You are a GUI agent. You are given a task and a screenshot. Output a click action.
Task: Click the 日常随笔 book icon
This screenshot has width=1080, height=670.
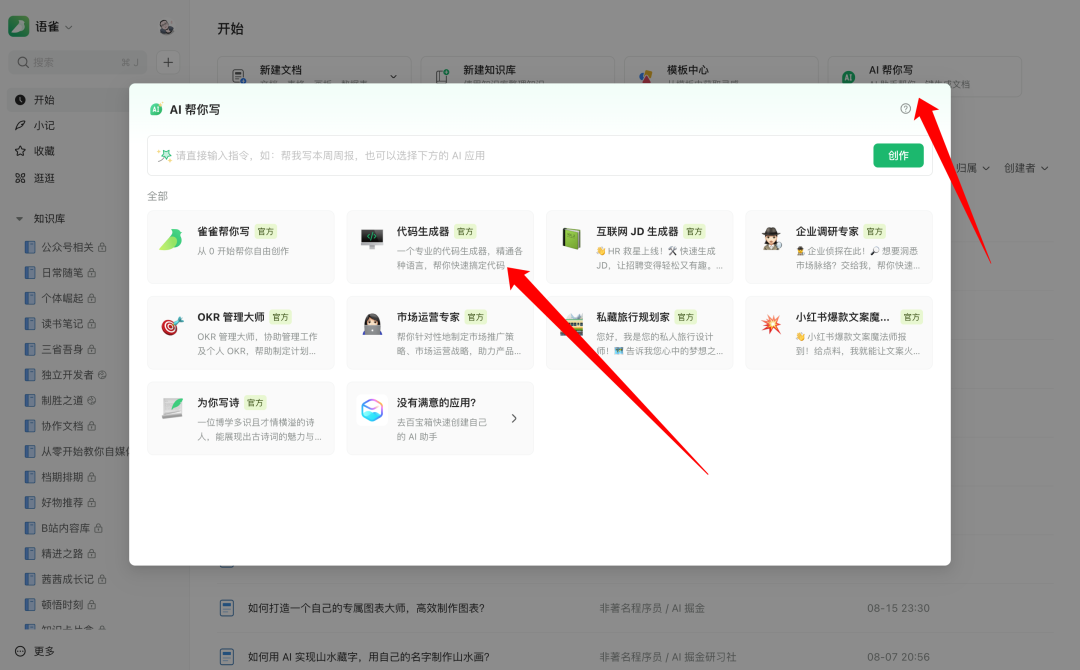coord(30,273)
